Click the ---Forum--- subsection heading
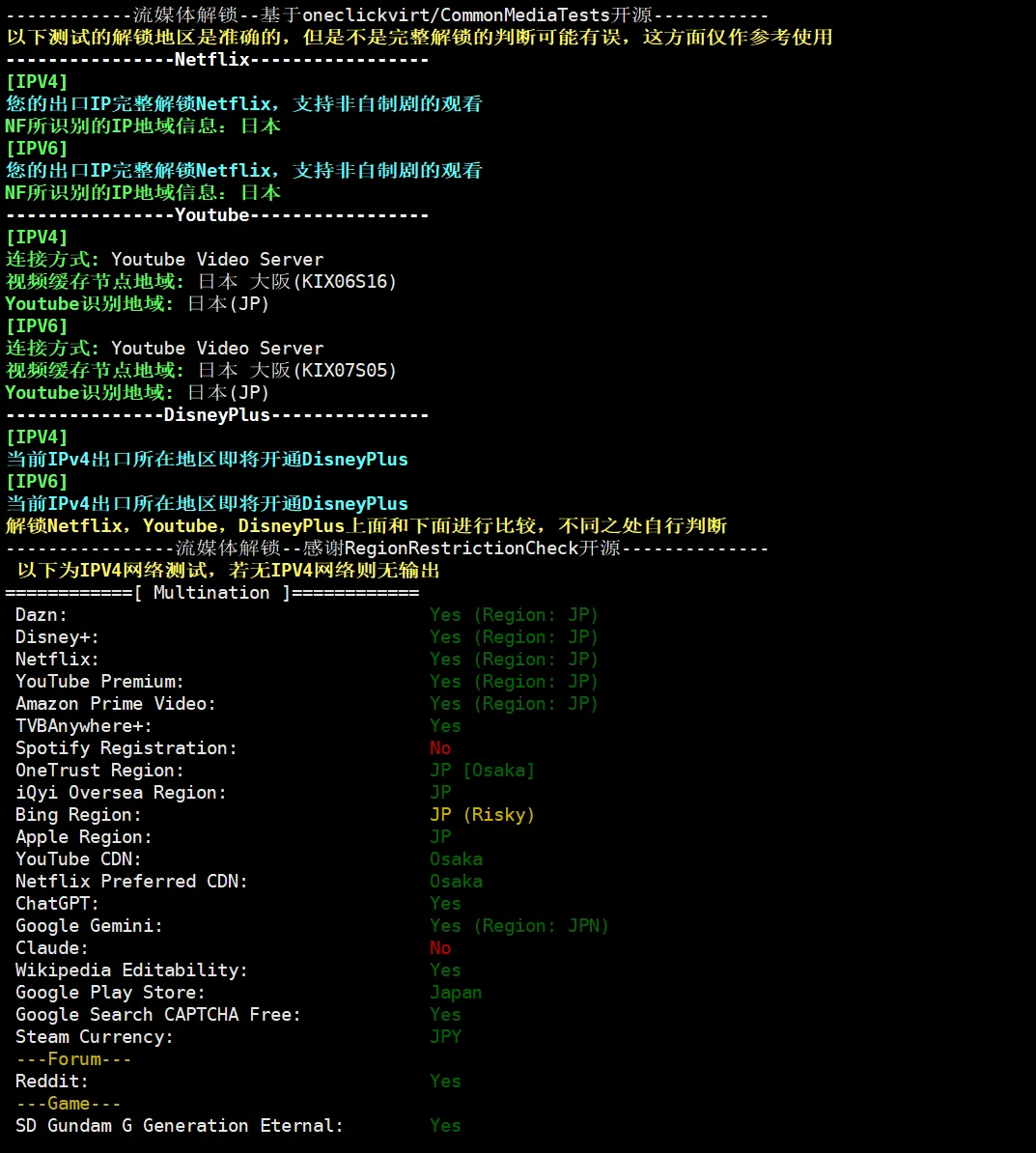The height and width of the screenshot is (1153, 1036). coord(73,1059)
